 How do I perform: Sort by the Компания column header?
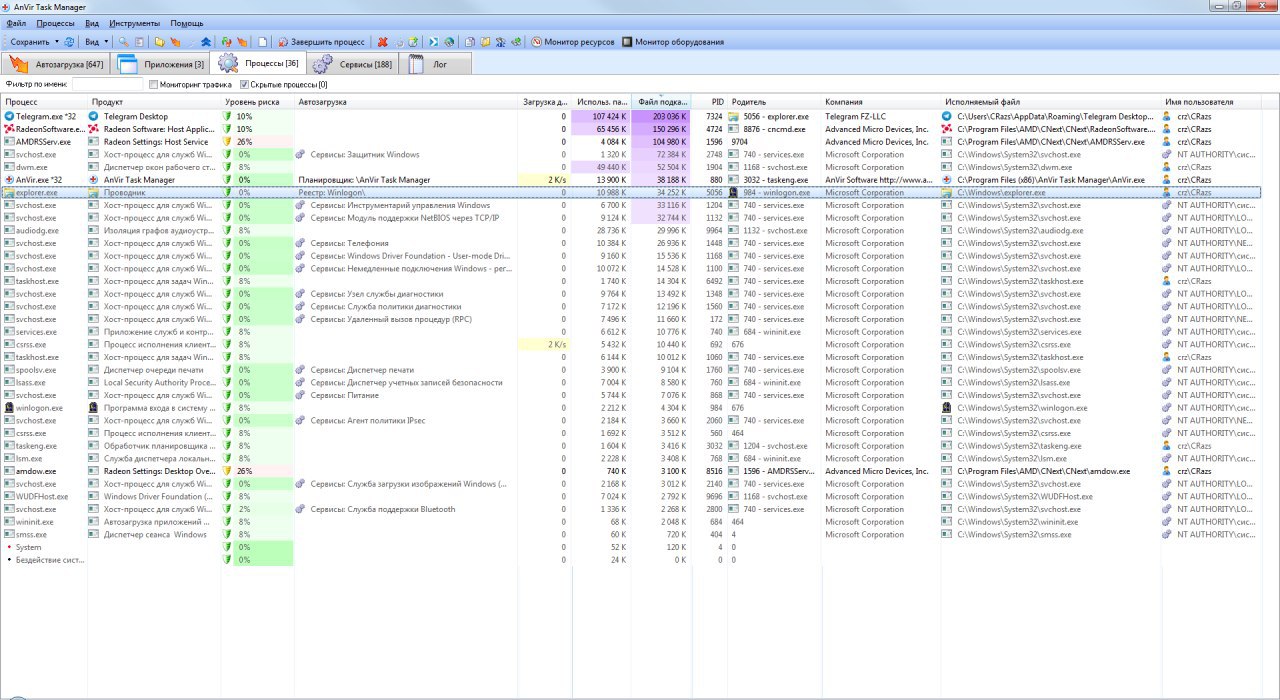tap(881, 102)
